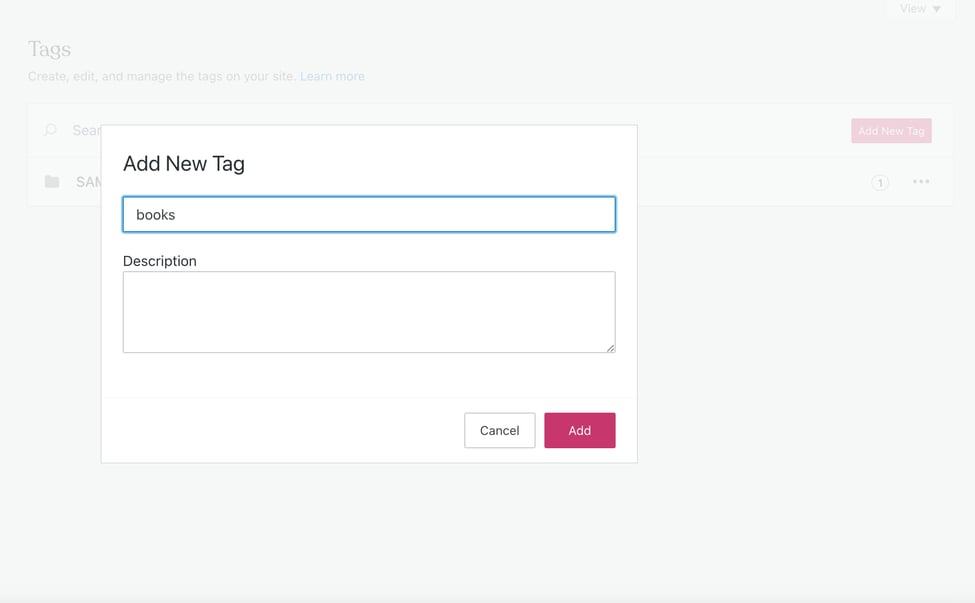Click the Add New Tag button
The height and width of the screenshot is (603, 975).
tap(890, 130)
